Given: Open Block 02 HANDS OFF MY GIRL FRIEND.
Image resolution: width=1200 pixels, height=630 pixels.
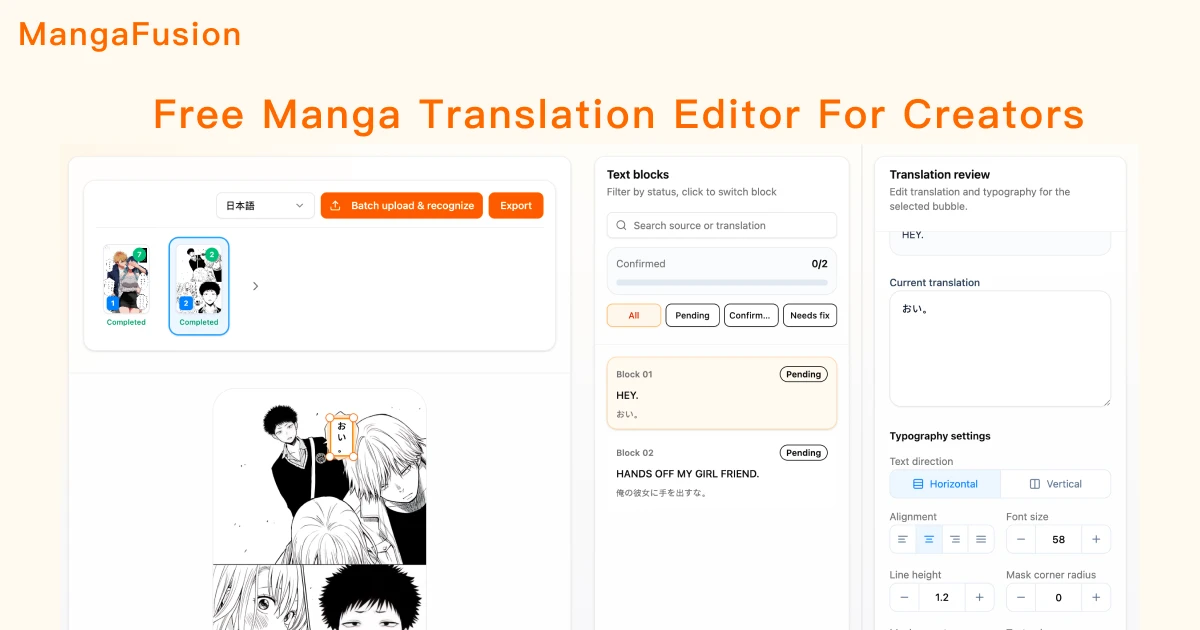Looking at the screenshot, I should pyautogui.click(x=722, y=472).
